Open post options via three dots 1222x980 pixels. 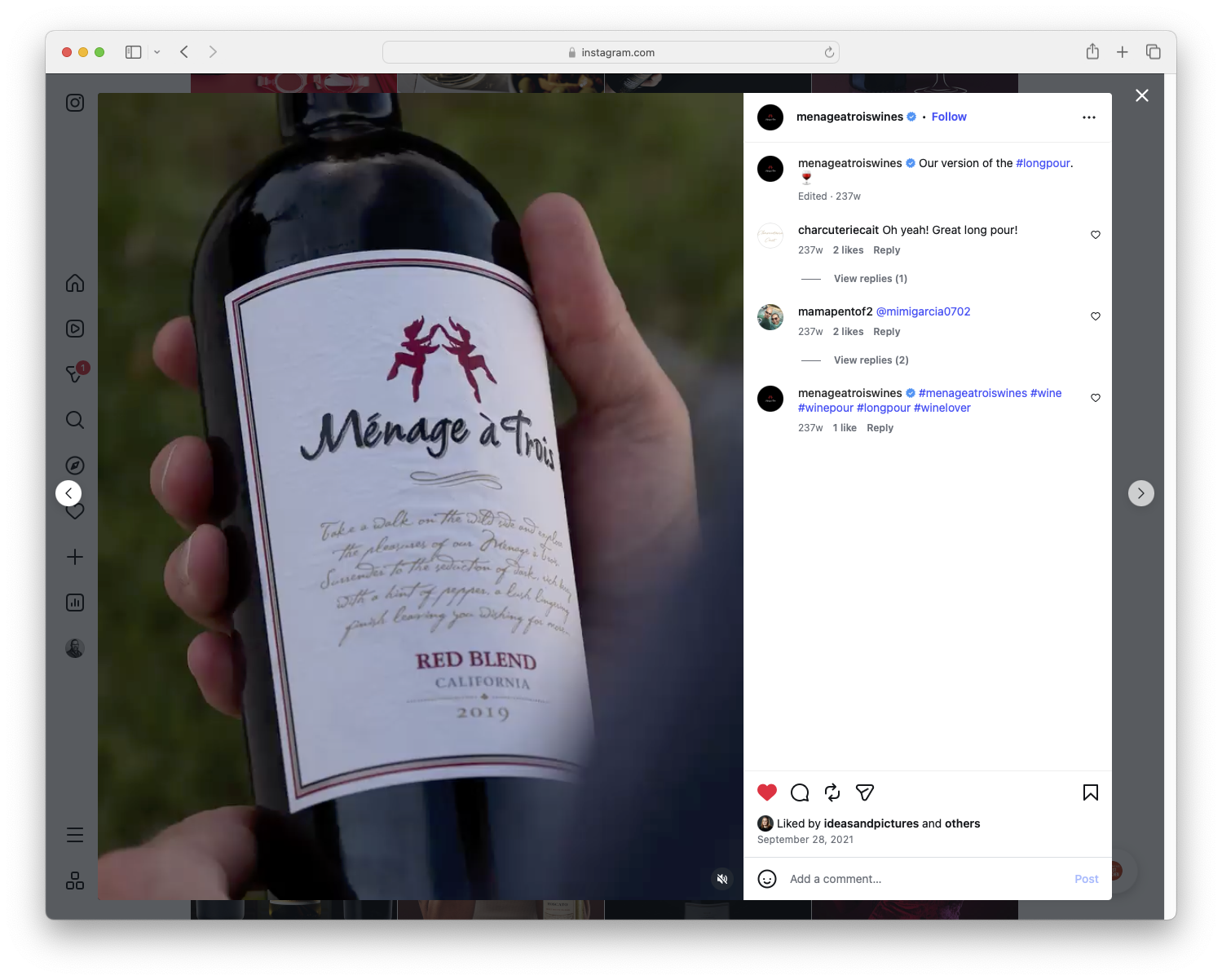[1089, 117]
